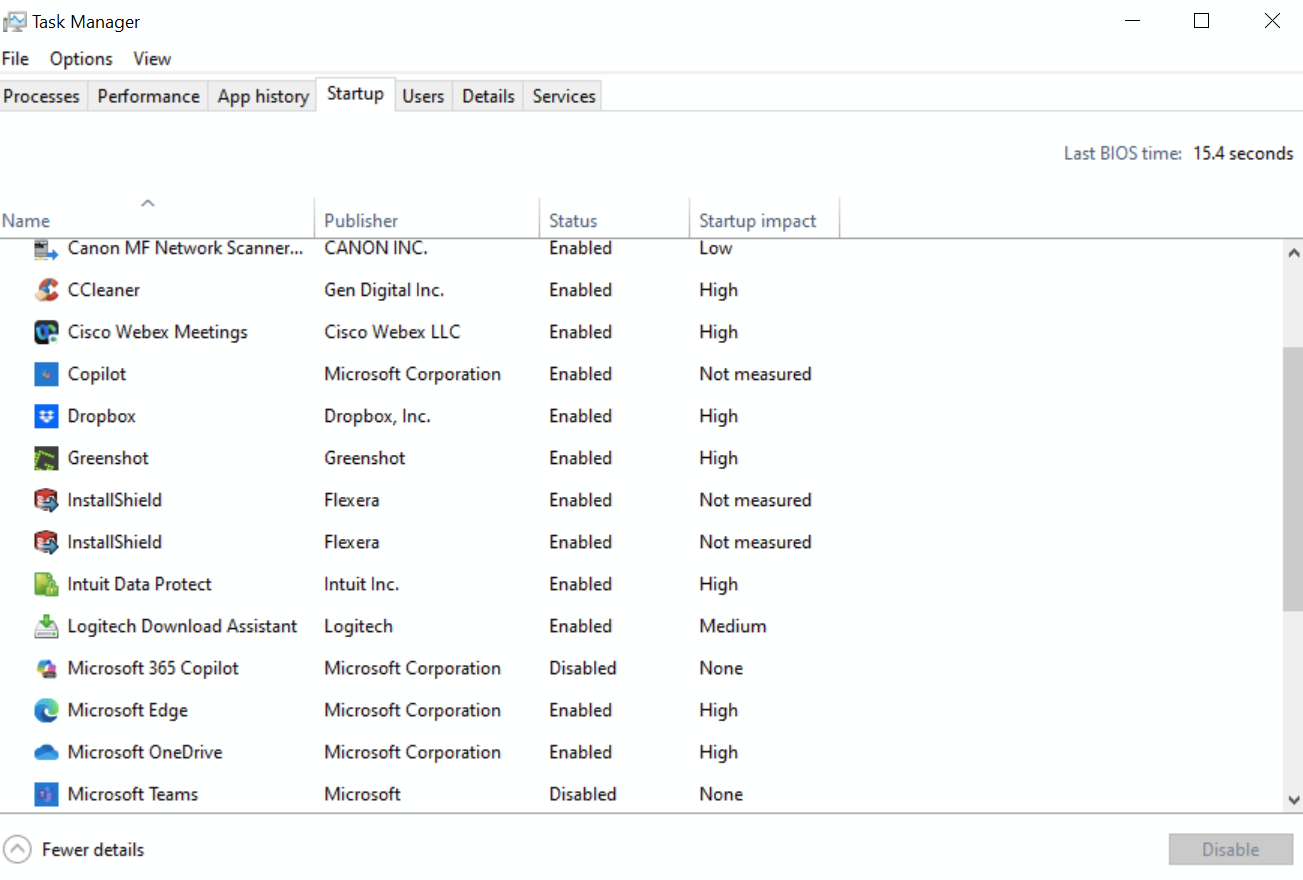
Task: Sort by the Name column header
Action: [x=157, y=220]
